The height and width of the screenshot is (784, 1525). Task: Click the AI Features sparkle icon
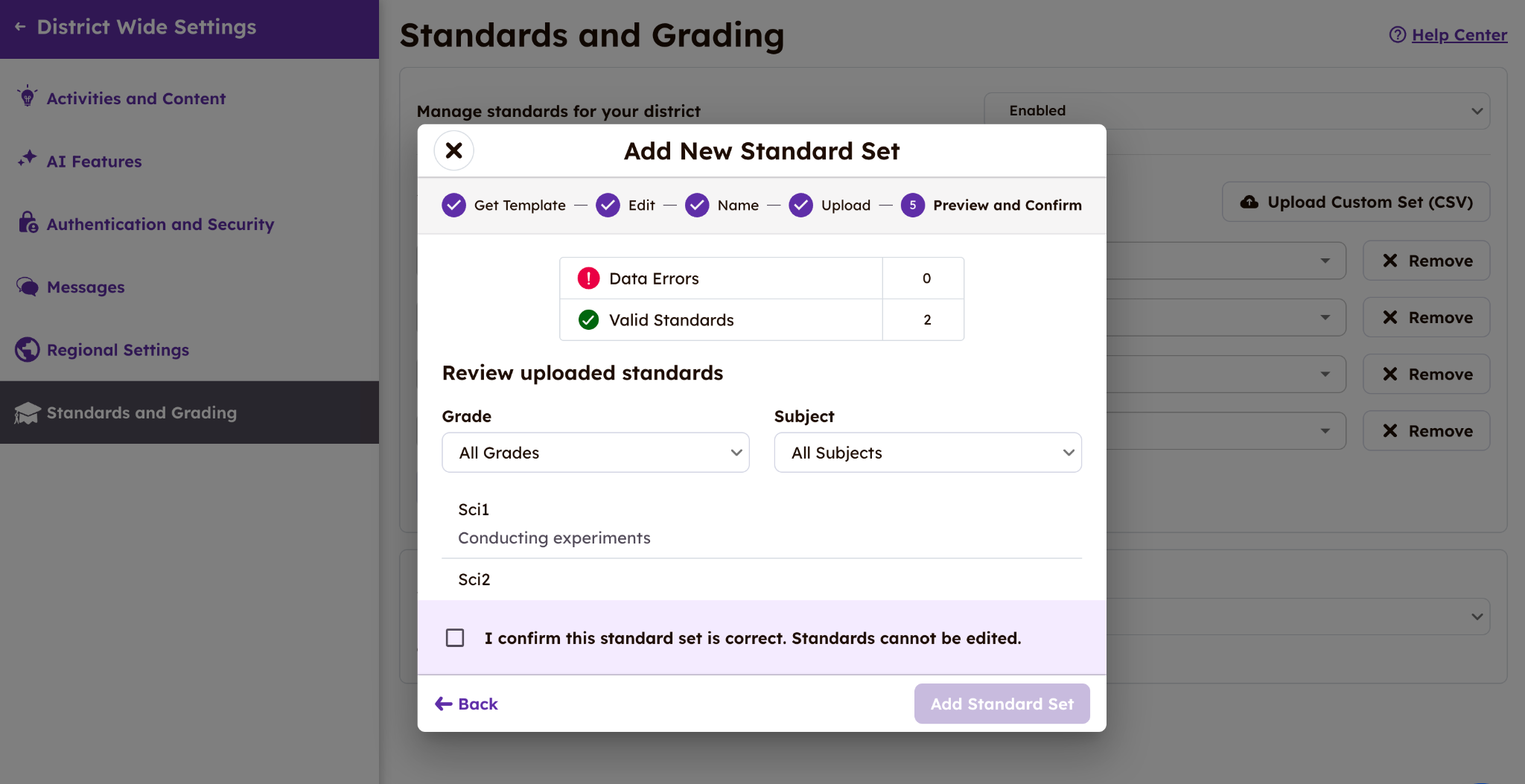28,159
